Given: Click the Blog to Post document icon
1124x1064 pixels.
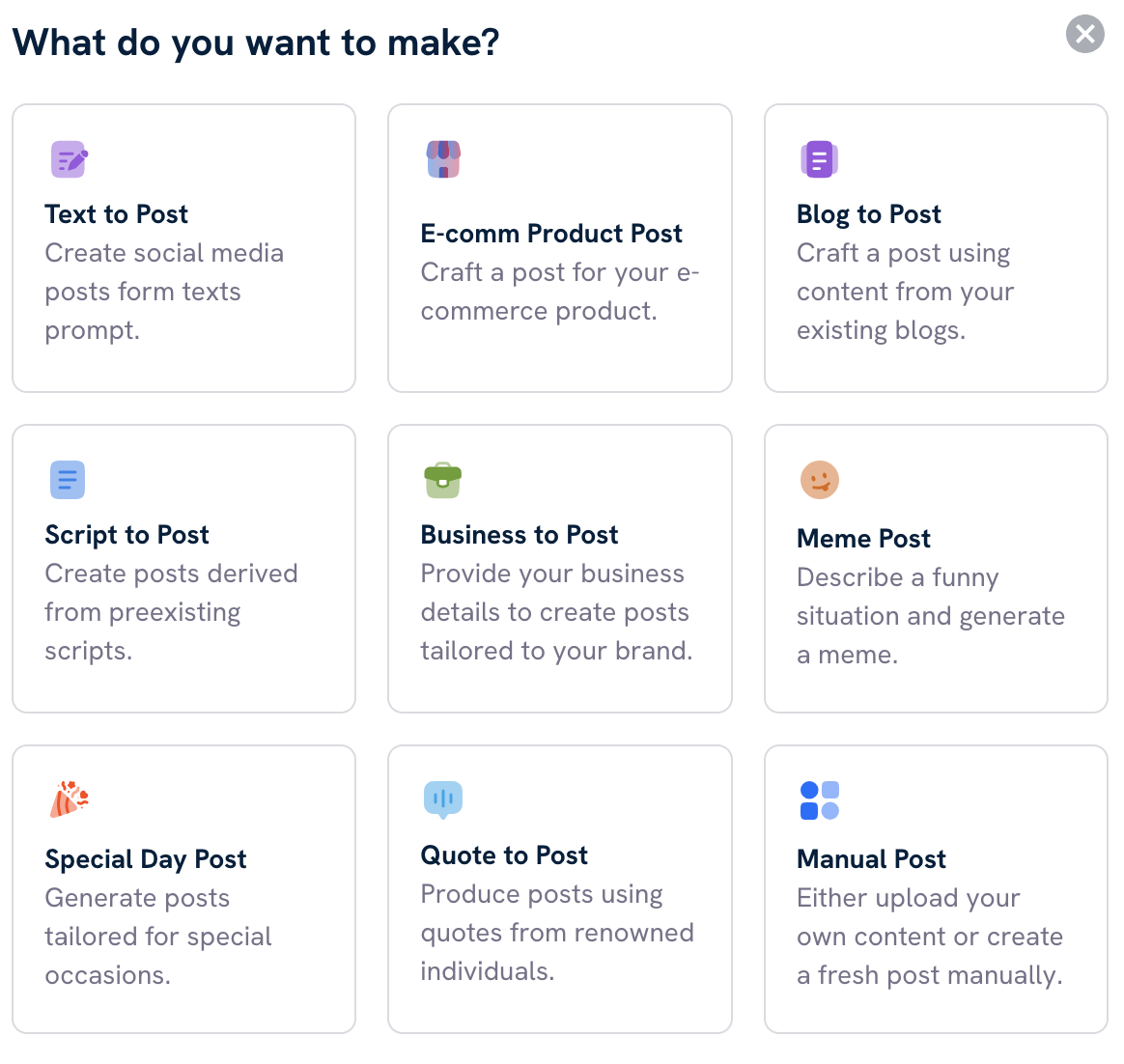Looking at the screenshot, I should pos(819,159).
